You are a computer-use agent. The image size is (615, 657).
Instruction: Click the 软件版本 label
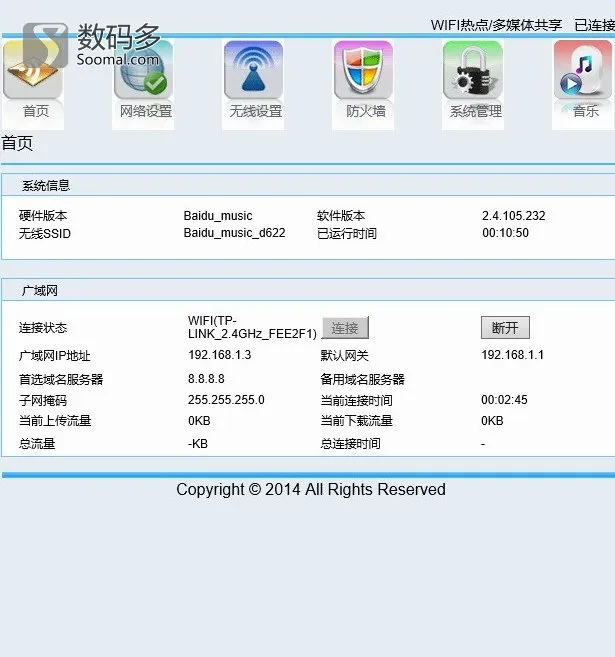point(341,216)
